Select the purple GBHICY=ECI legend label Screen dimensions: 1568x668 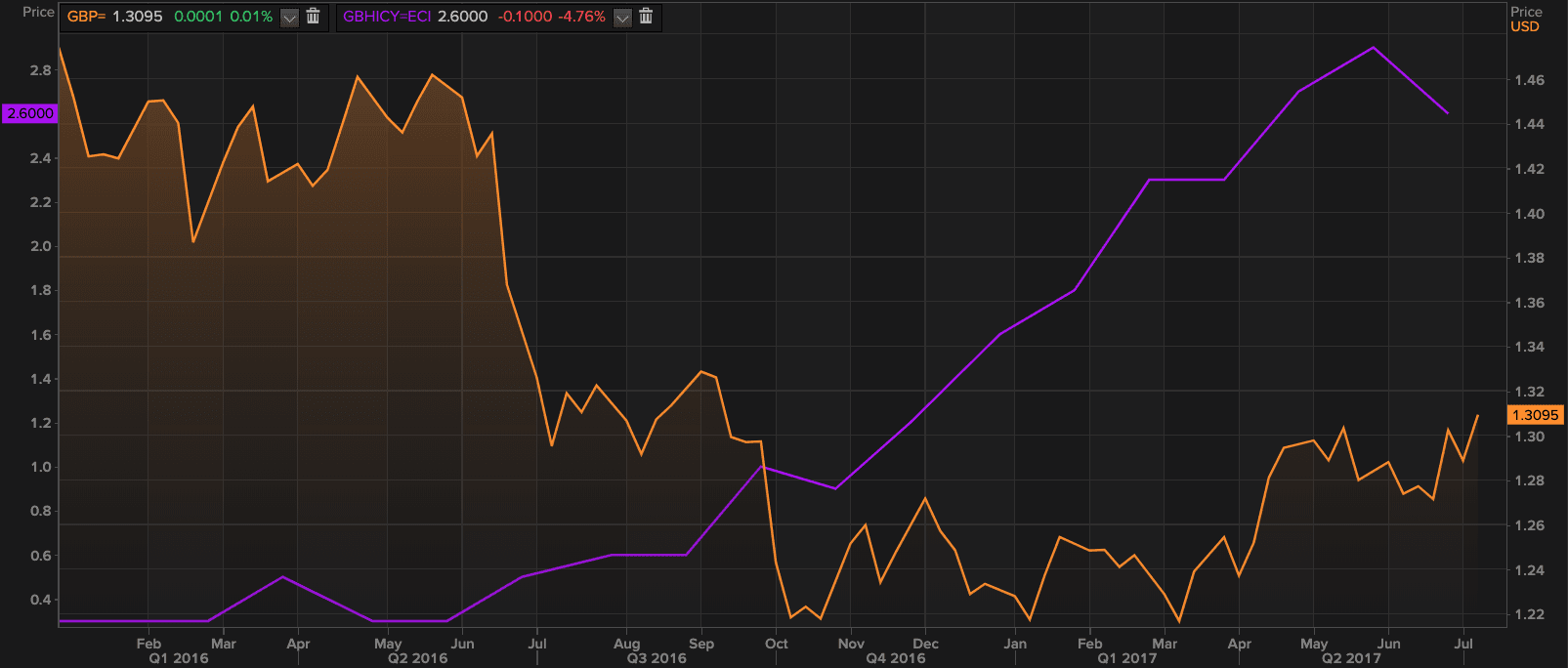(x=386, y=17)
